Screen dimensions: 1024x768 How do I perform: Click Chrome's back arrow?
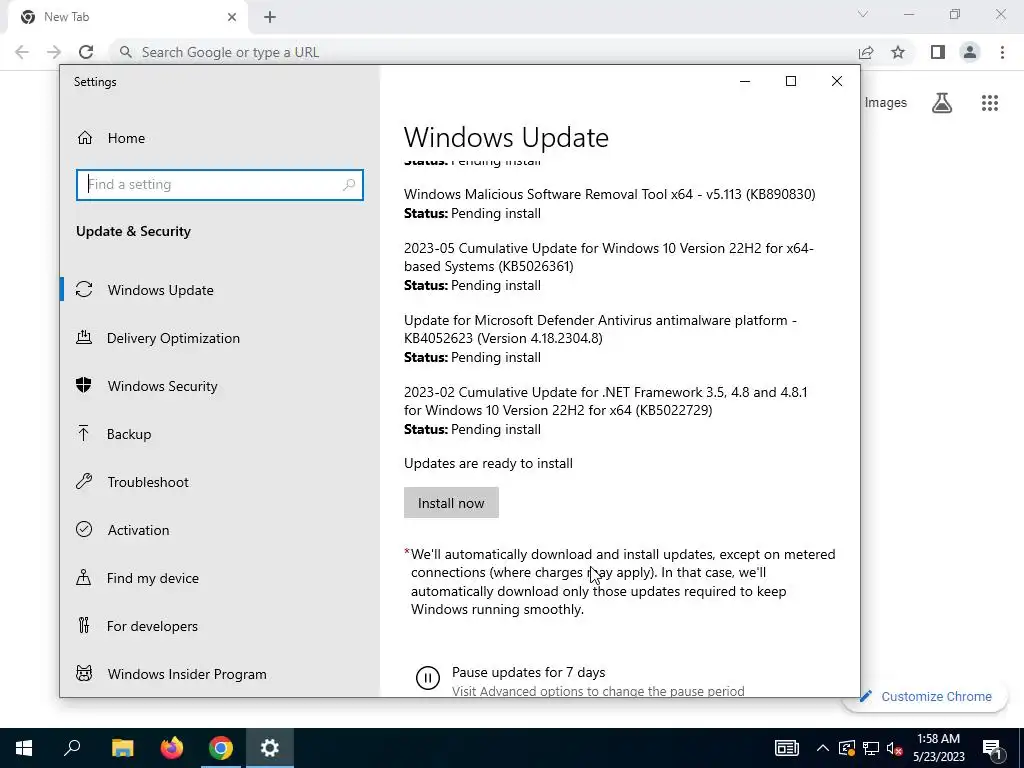pos(22,52)
